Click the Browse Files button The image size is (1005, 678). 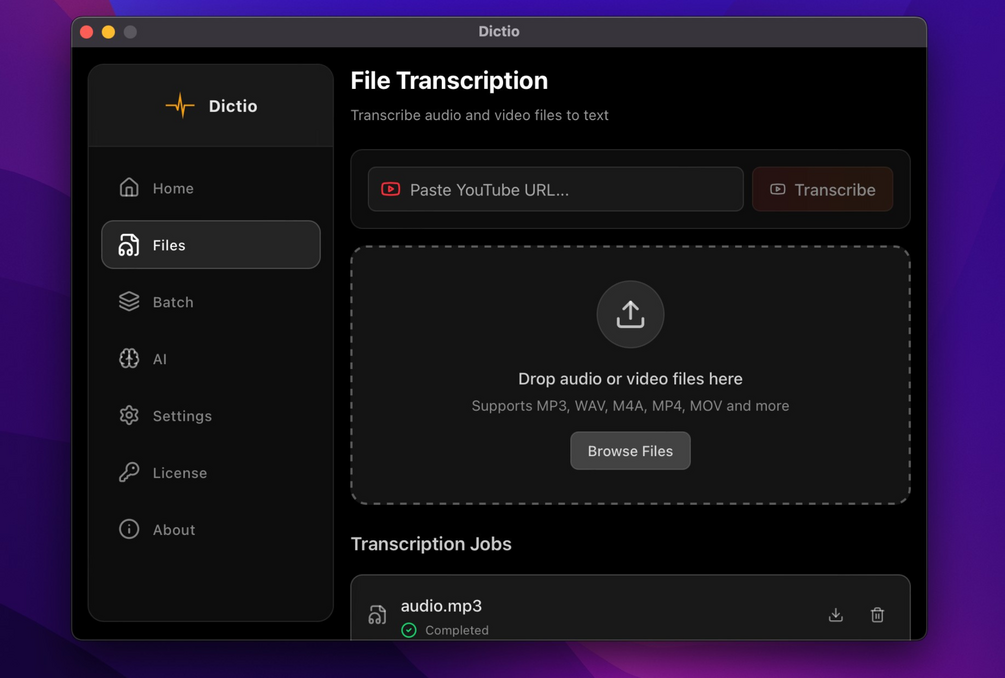coord(630,451)
